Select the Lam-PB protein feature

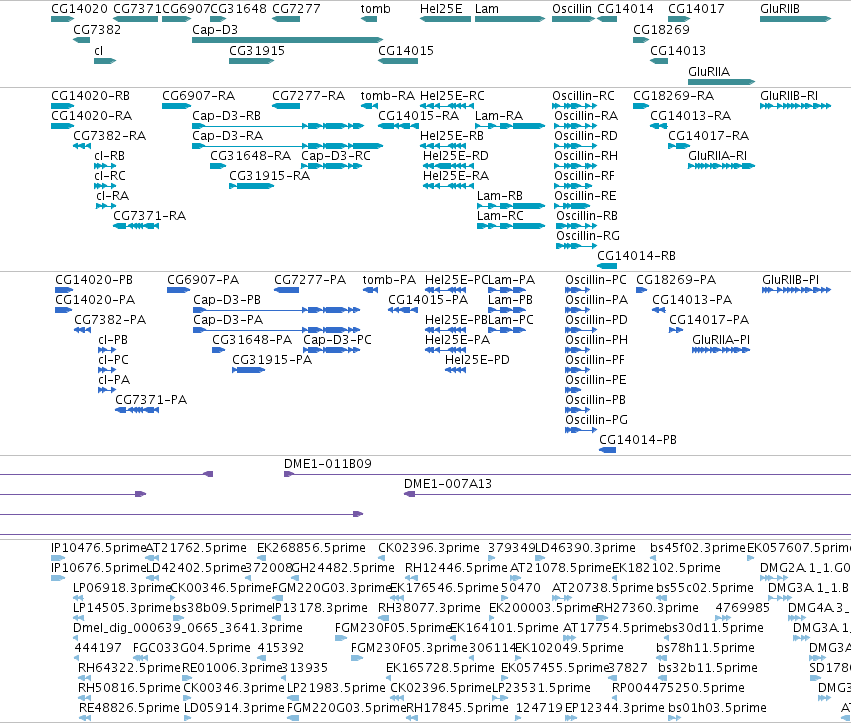point(507,310)
